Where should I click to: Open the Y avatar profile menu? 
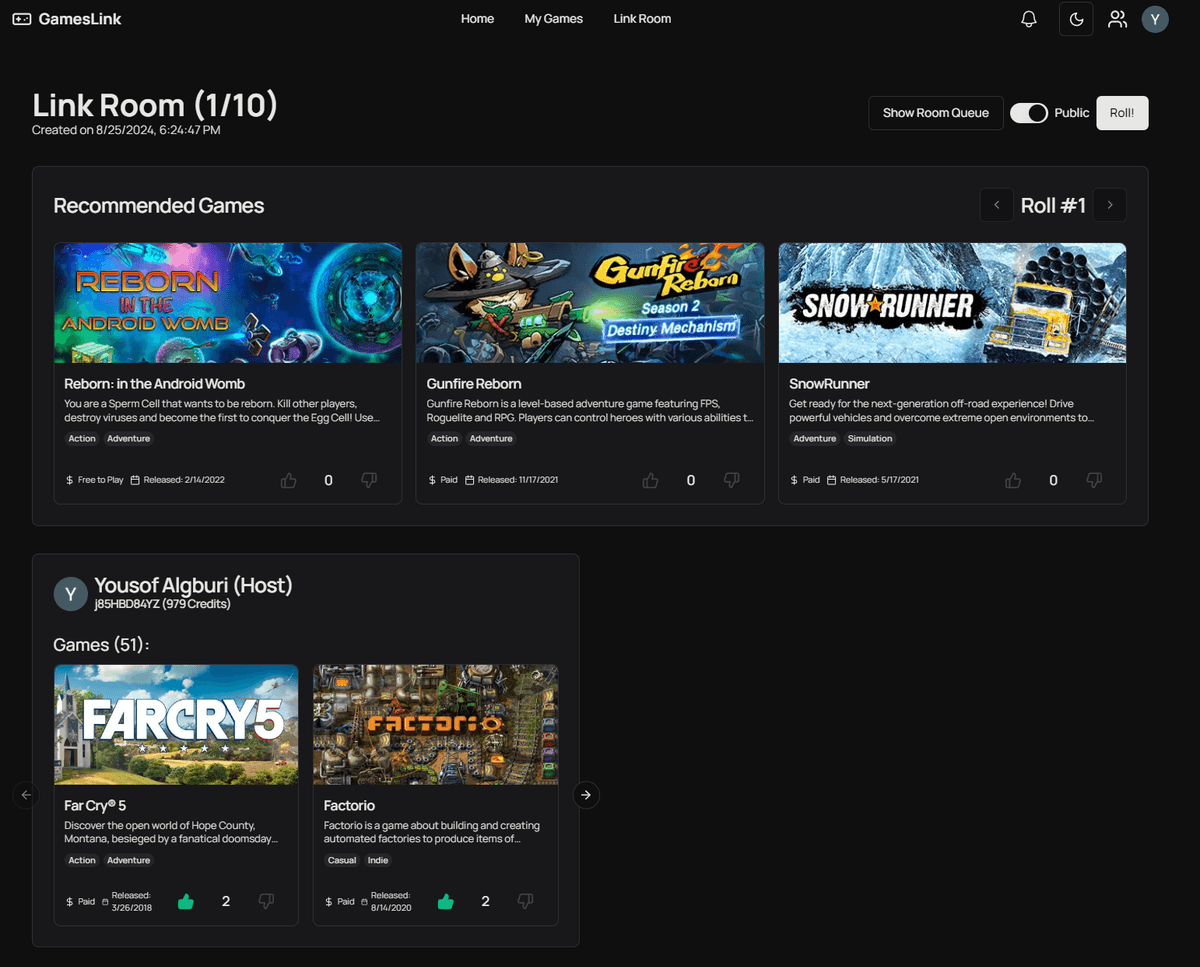pyautogui.click(x=1155, y=18)
